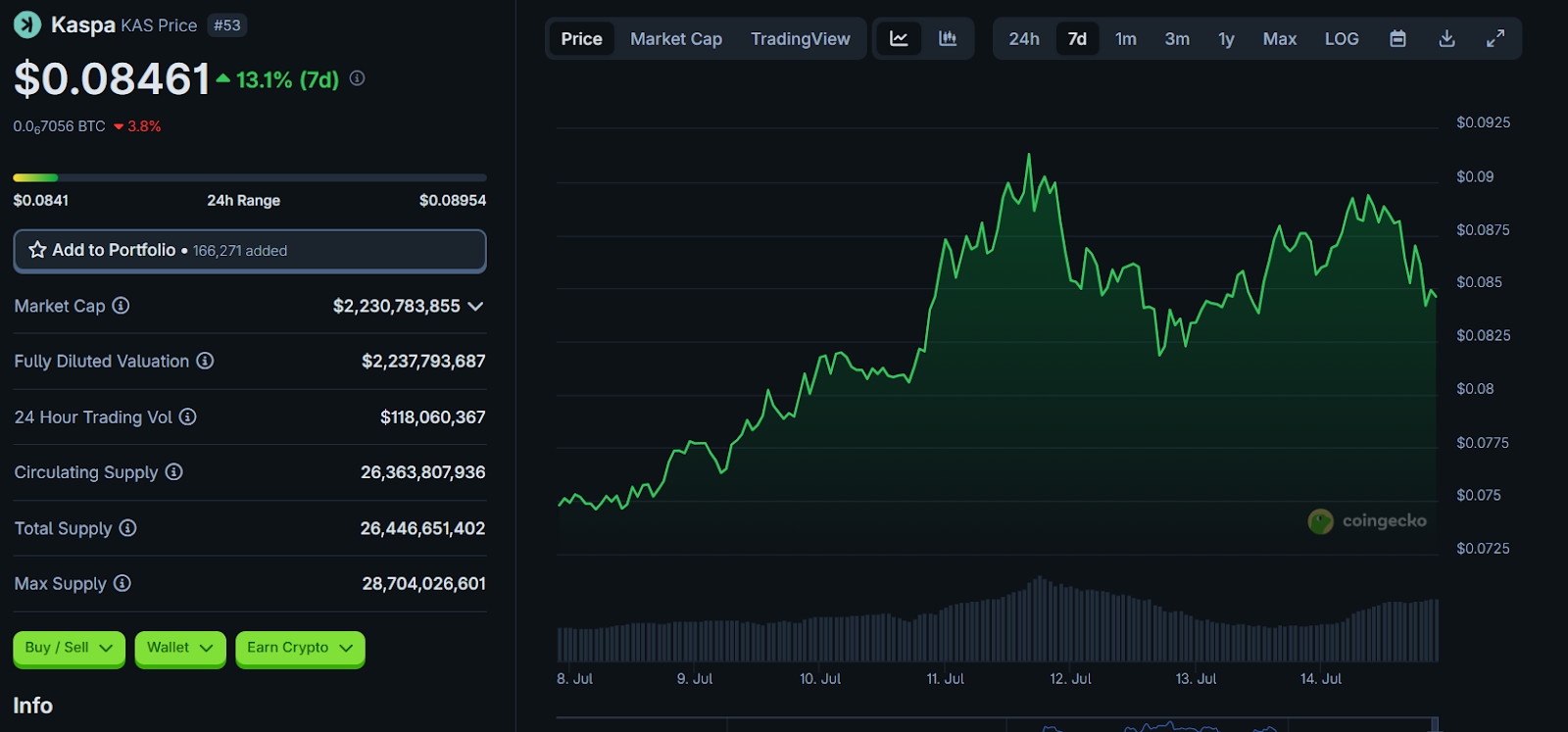The image size is (1568, 732).
Task: Open 24 Hour Trading Vol info icon
Action: pyautogui.click(x=188, y=416)
